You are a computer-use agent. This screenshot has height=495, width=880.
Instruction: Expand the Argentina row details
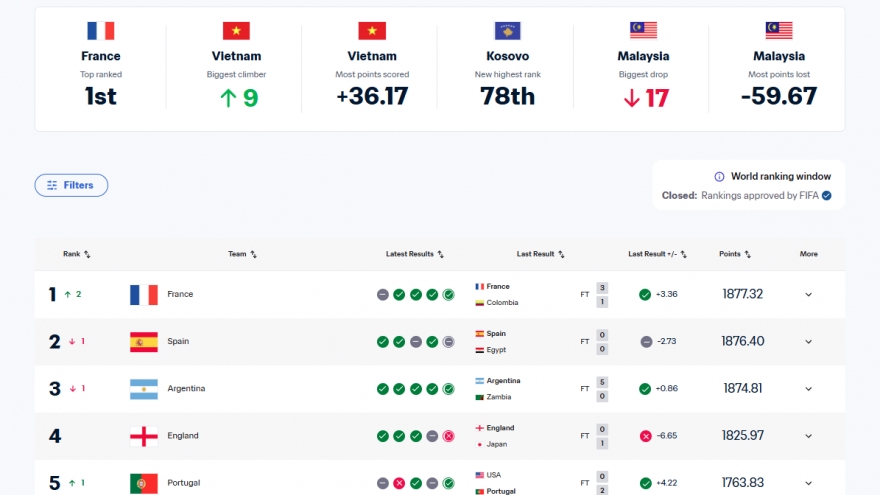pyautogui.click(x=808, y=389)
